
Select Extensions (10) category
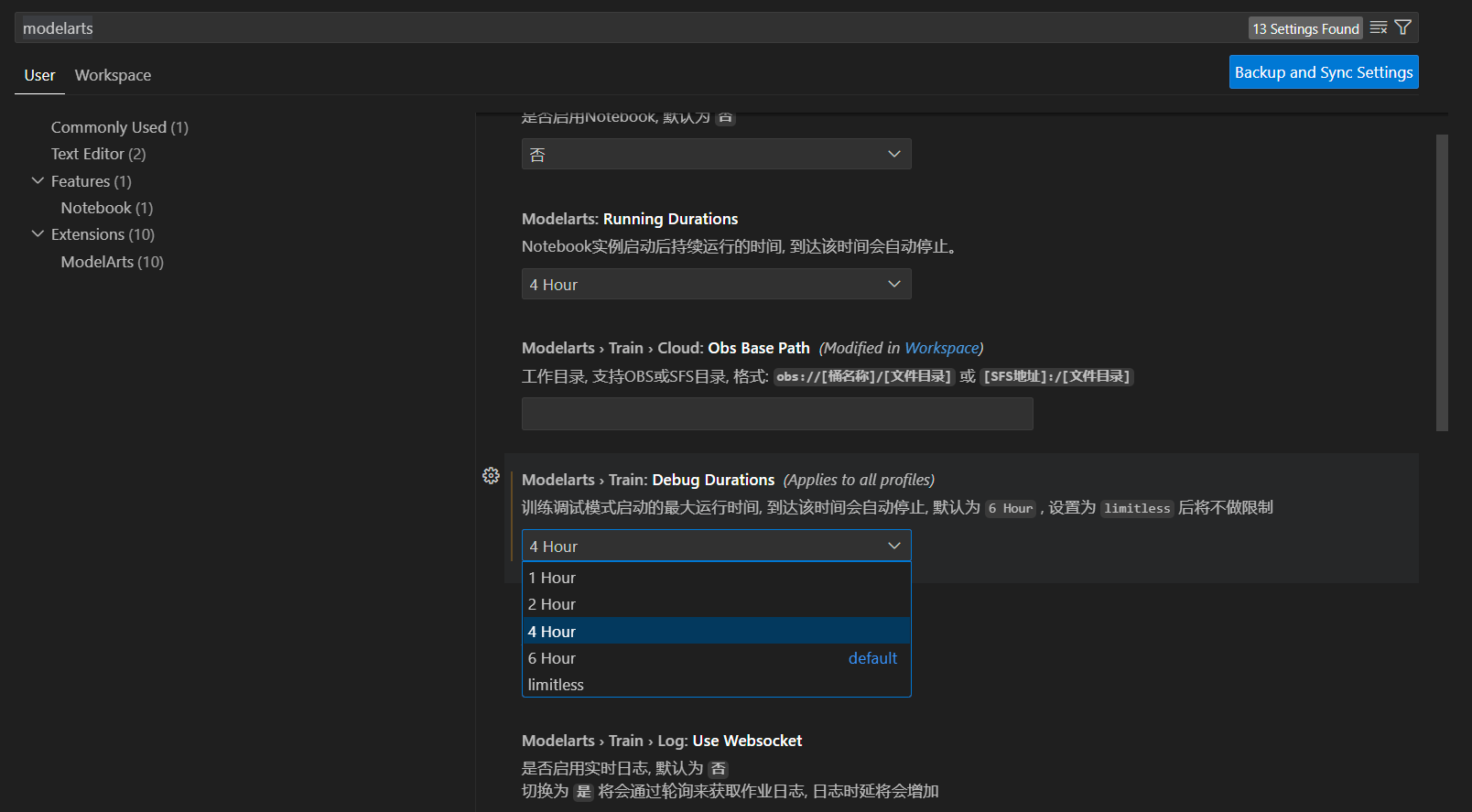pos(103,234)
